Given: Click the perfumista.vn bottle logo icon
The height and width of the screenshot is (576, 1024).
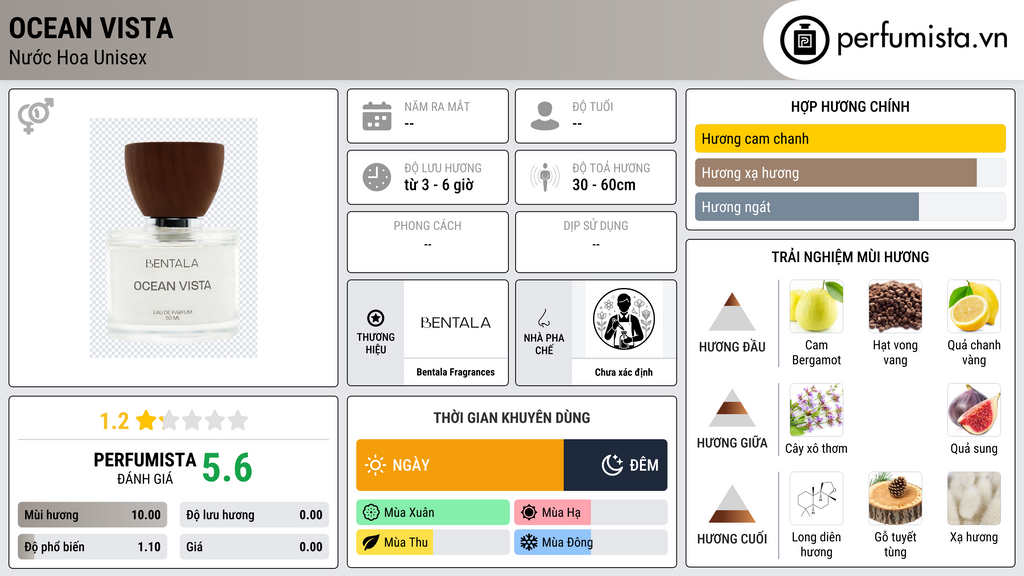Looking at the screenshot, I should 804,40.
